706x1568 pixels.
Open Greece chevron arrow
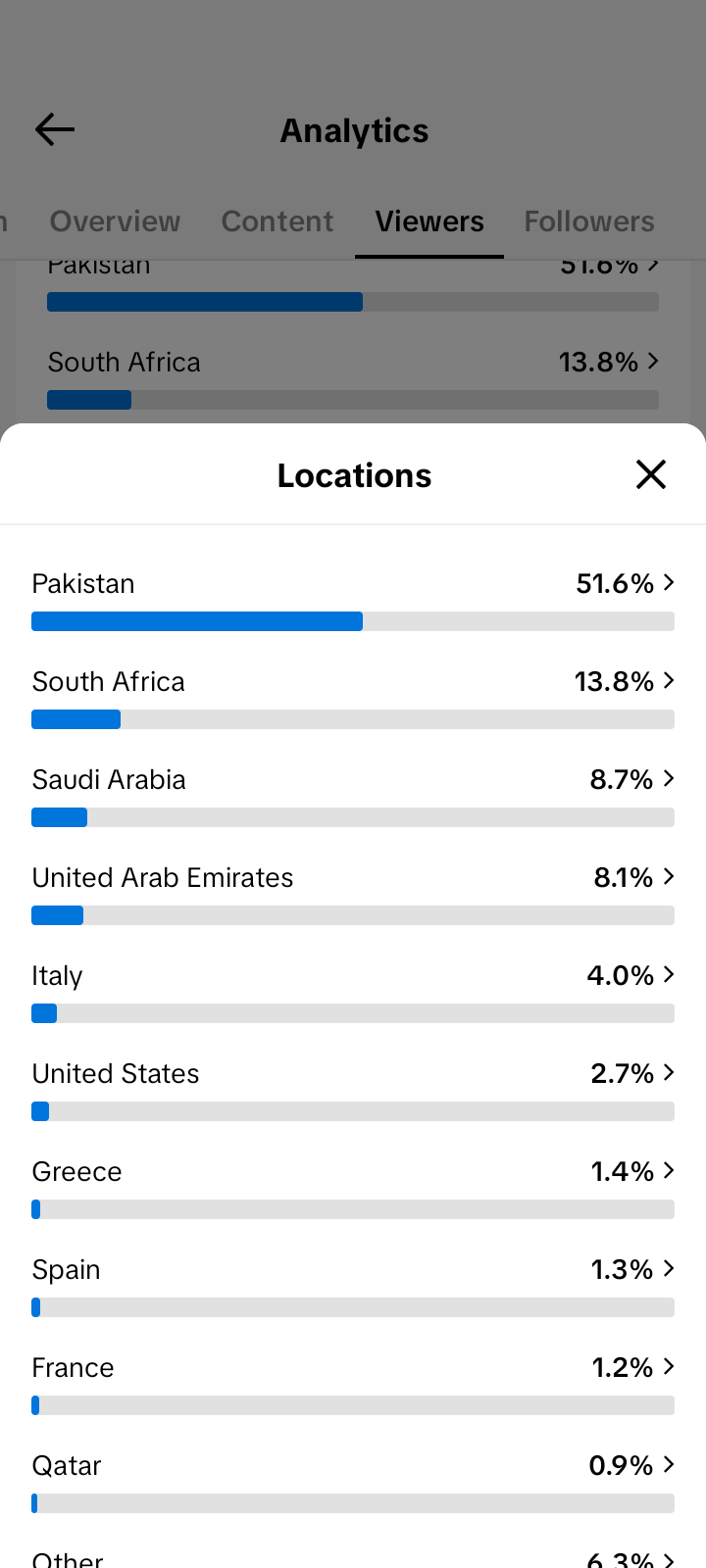[669, 1170]
